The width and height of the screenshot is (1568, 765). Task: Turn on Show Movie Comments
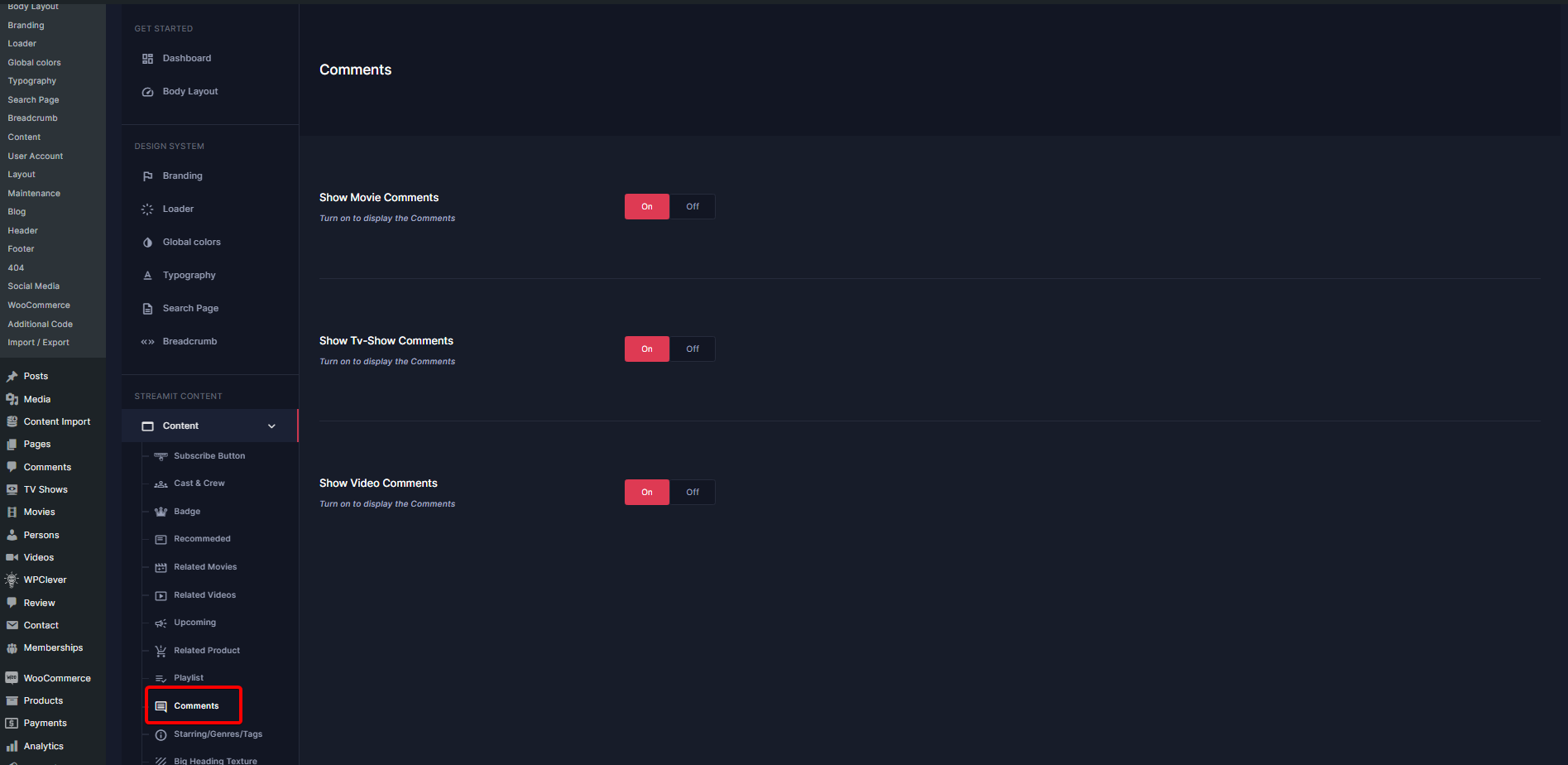click(x=647, y=207)
